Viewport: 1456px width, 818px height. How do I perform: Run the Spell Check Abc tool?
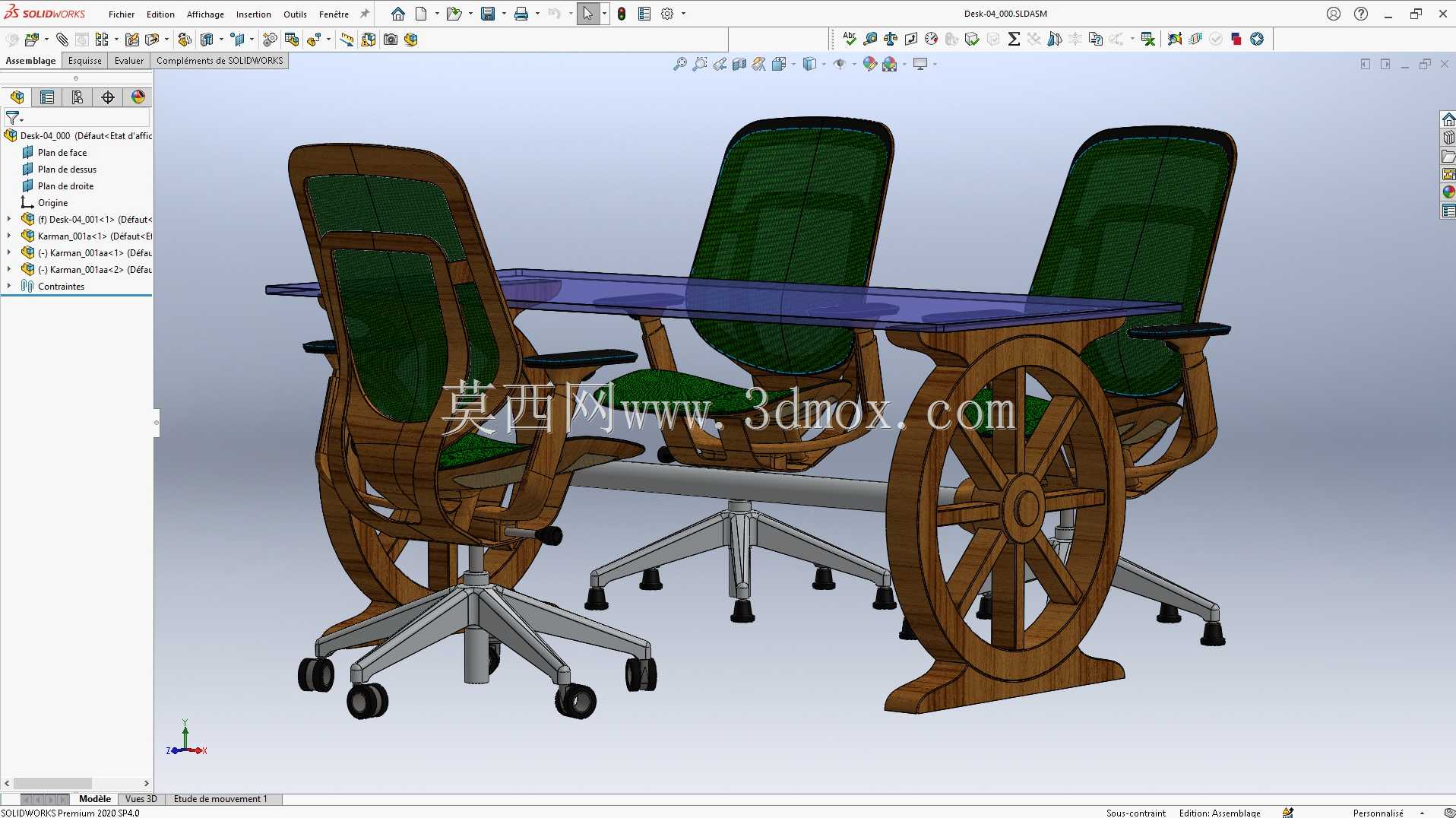point(850,39)
